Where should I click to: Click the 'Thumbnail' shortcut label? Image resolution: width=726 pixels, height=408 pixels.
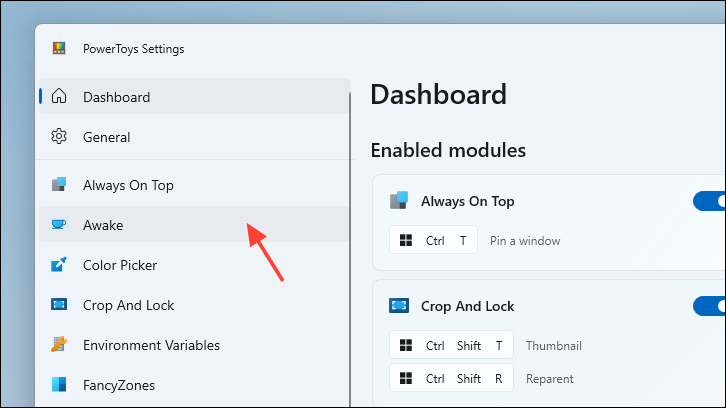554,345
